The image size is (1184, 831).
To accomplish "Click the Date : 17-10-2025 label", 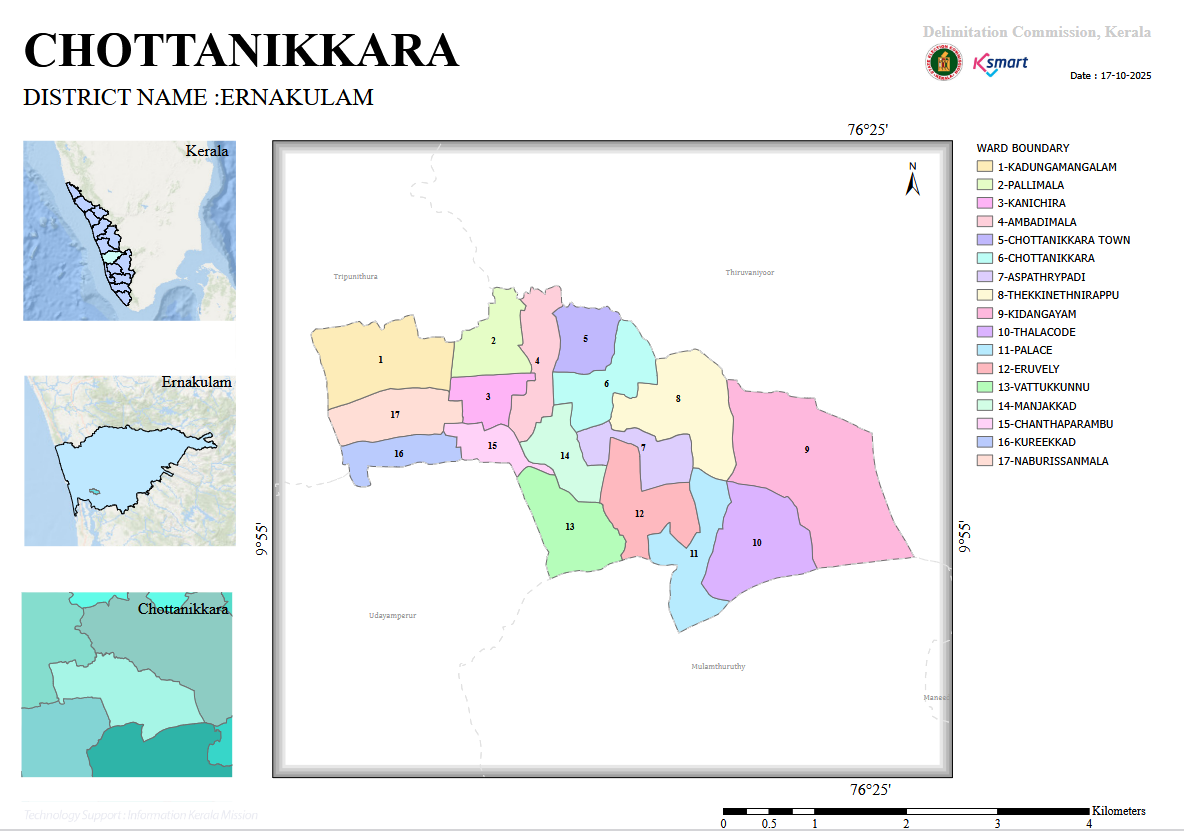I will pyautogui.click(x=1111, y=75).
